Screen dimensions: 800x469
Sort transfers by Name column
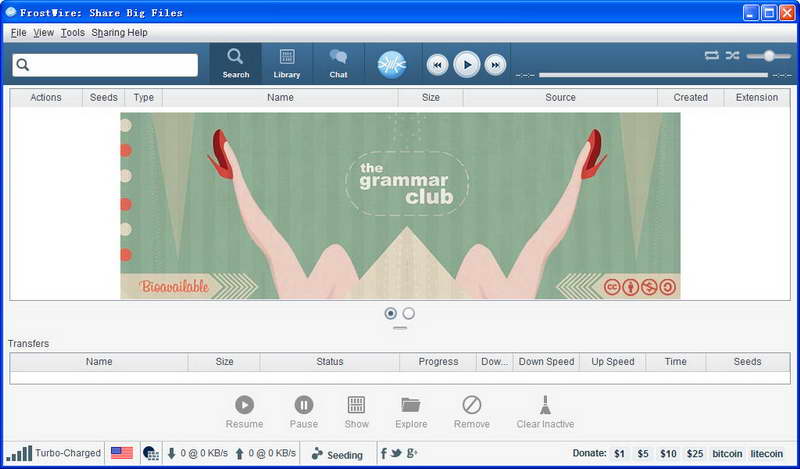tap(99, 362)
